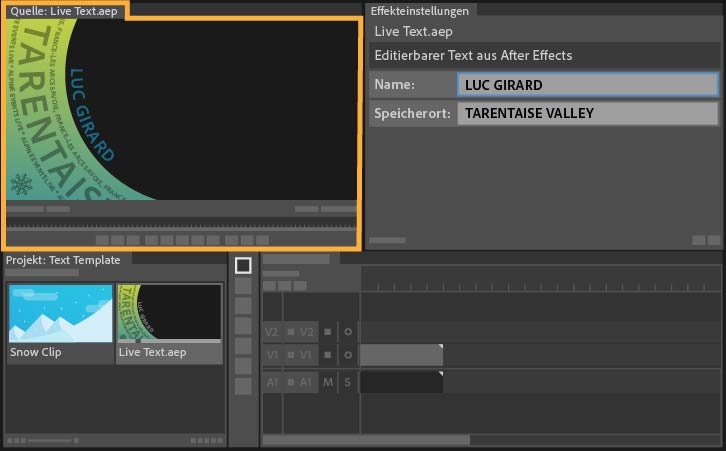Image resolution: width=726 pixels, height=451 pixels.
Task: Select the Snow Clip thumbnail
Action: pos(61,313)
